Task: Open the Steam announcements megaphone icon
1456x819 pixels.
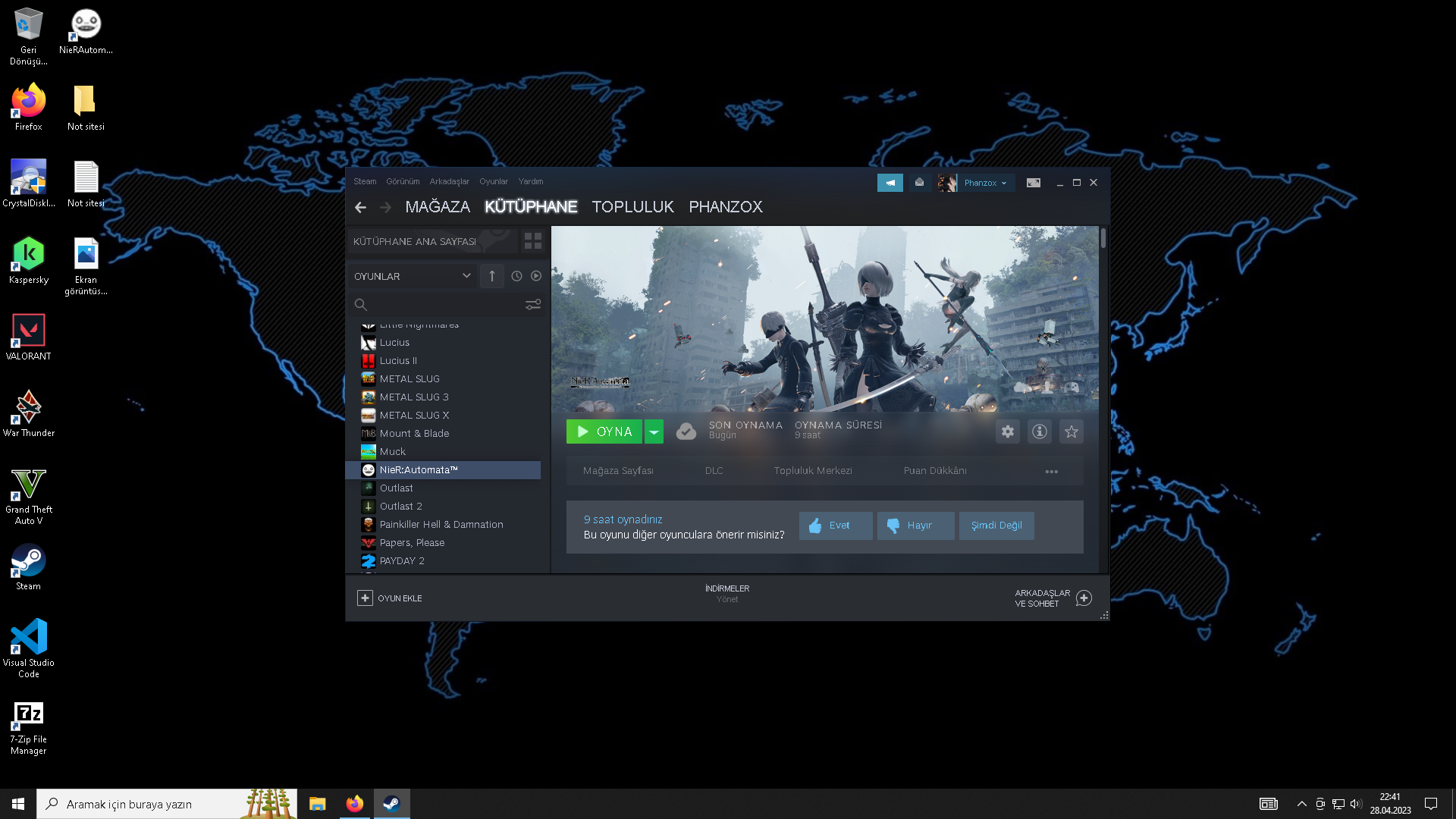Action: pyautogui.click(x=890, y=183)
